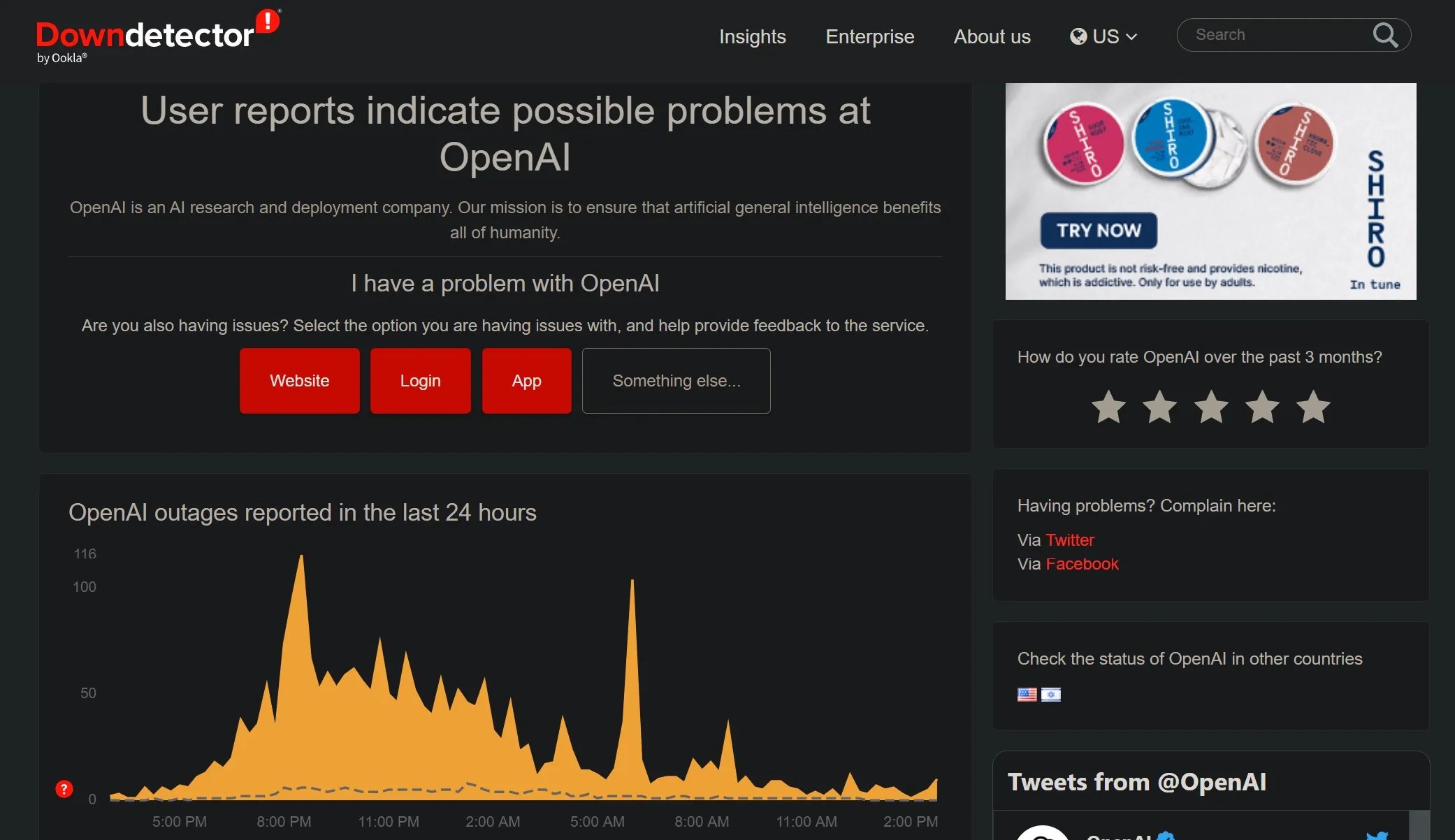1455x840 pixels.
Task: Open the Enterprise menu item
Action: click(x=869, y=36)
